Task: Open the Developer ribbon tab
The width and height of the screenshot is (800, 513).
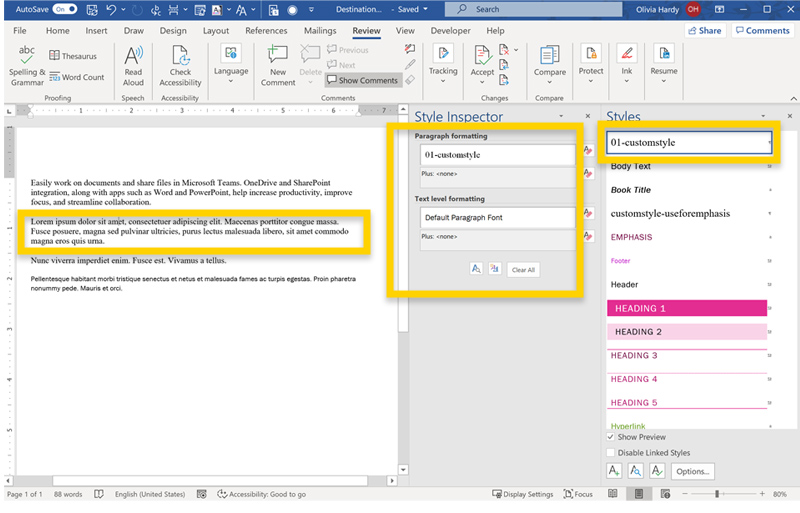Action: 450,31
